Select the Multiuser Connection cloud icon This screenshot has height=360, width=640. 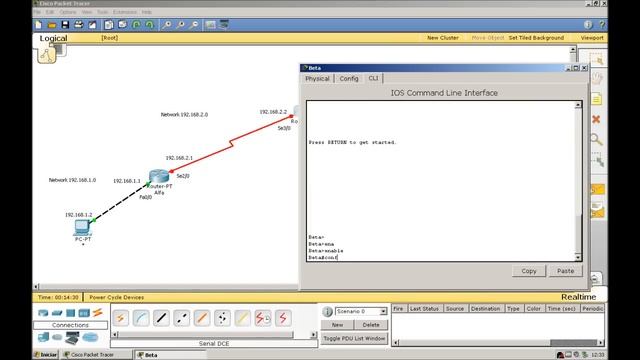point(90,337)
